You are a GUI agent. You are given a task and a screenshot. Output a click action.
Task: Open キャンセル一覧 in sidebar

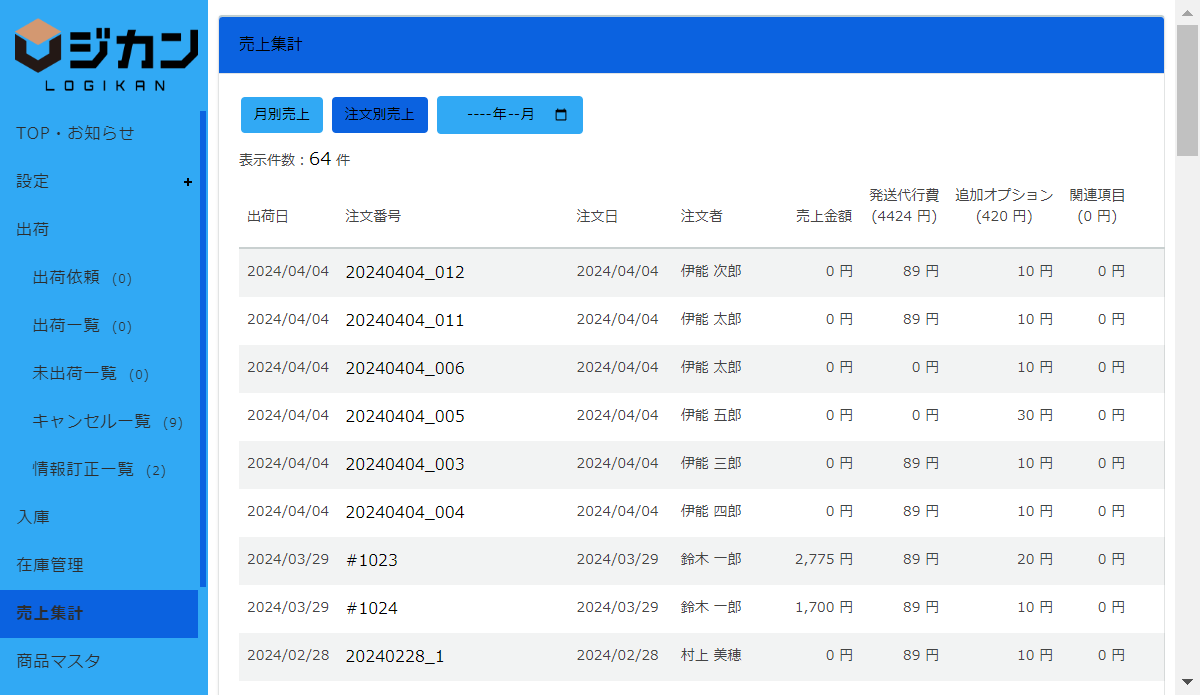click(x=91, y=421)
